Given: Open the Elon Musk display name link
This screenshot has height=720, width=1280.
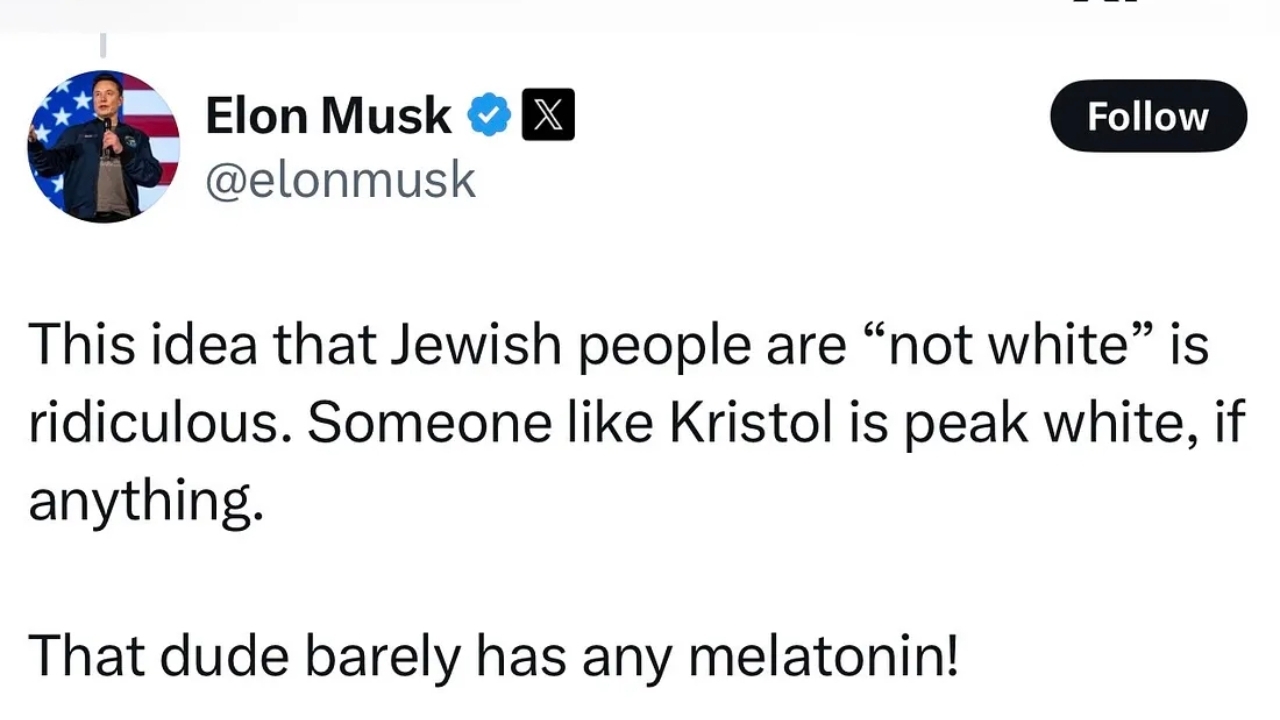Looking at the screenshot, I should [x=328, y=116].
